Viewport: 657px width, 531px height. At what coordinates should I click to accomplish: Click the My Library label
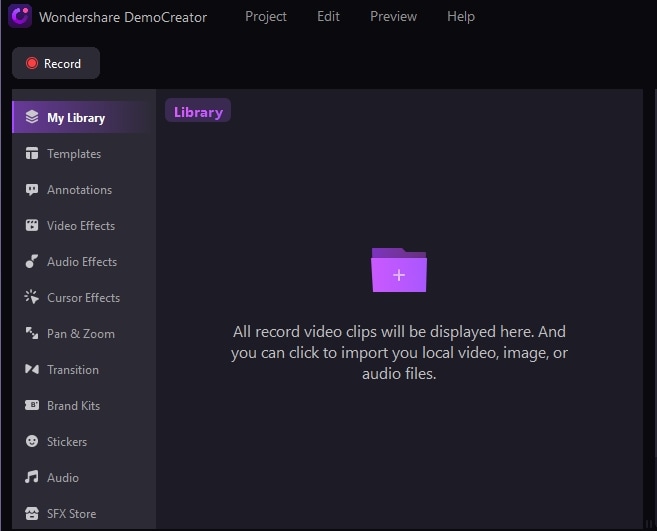pos(76,118)
